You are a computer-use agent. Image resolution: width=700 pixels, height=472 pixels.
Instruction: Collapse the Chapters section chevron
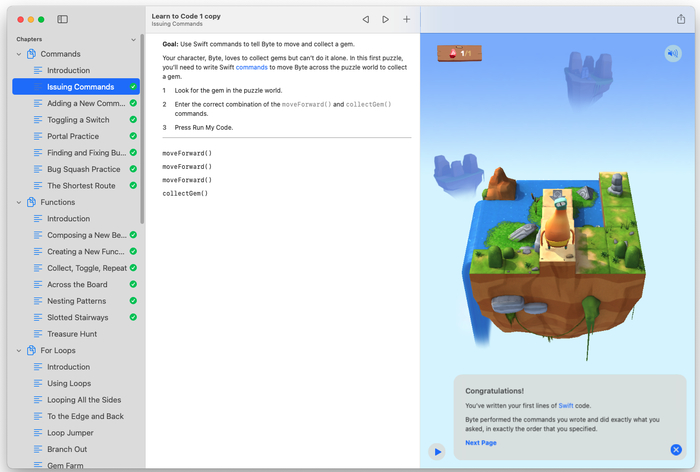[x=133, y=40]
